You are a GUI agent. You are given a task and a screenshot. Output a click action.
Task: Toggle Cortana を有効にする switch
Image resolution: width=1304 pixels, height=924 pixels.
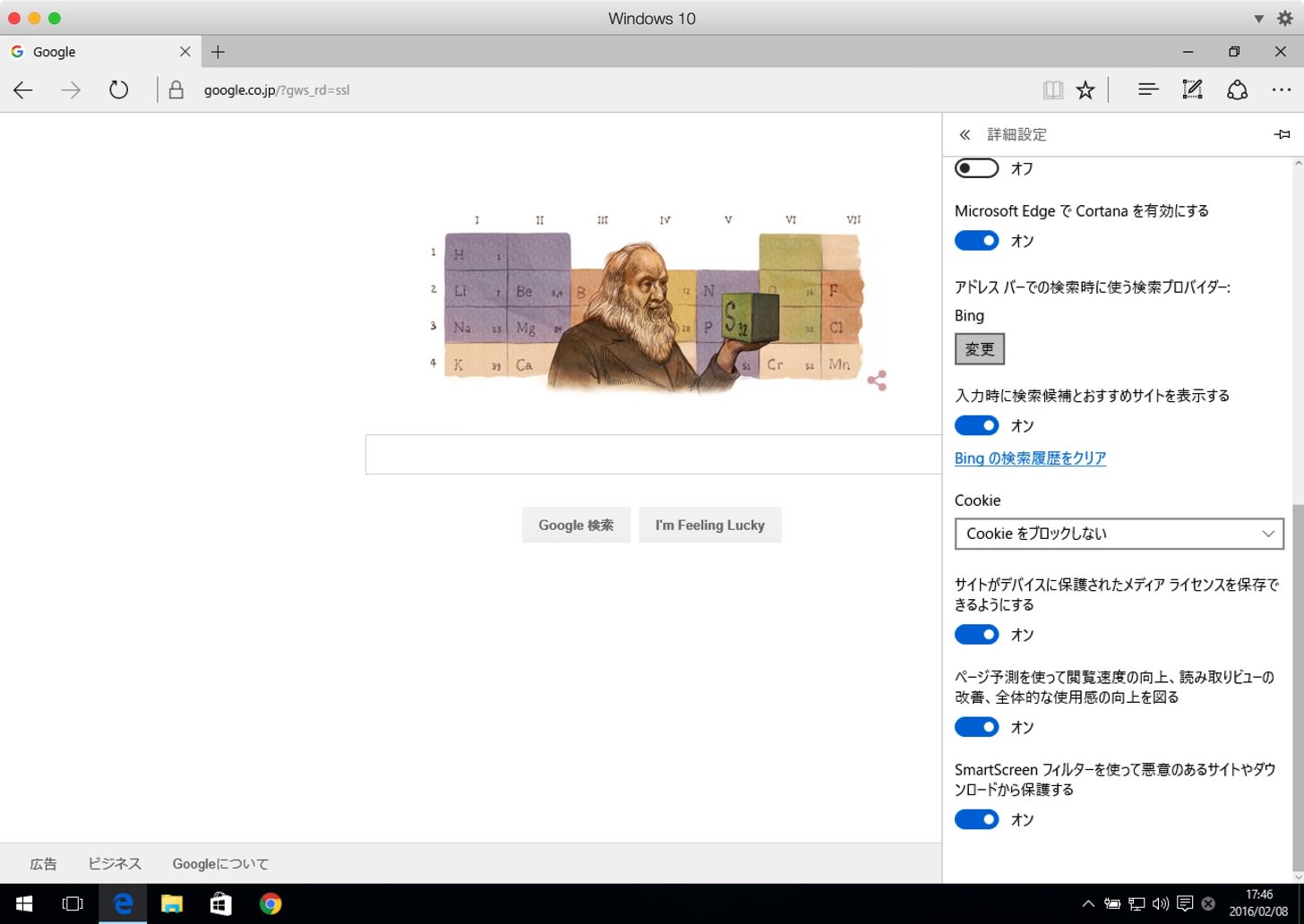click(976, 241)
